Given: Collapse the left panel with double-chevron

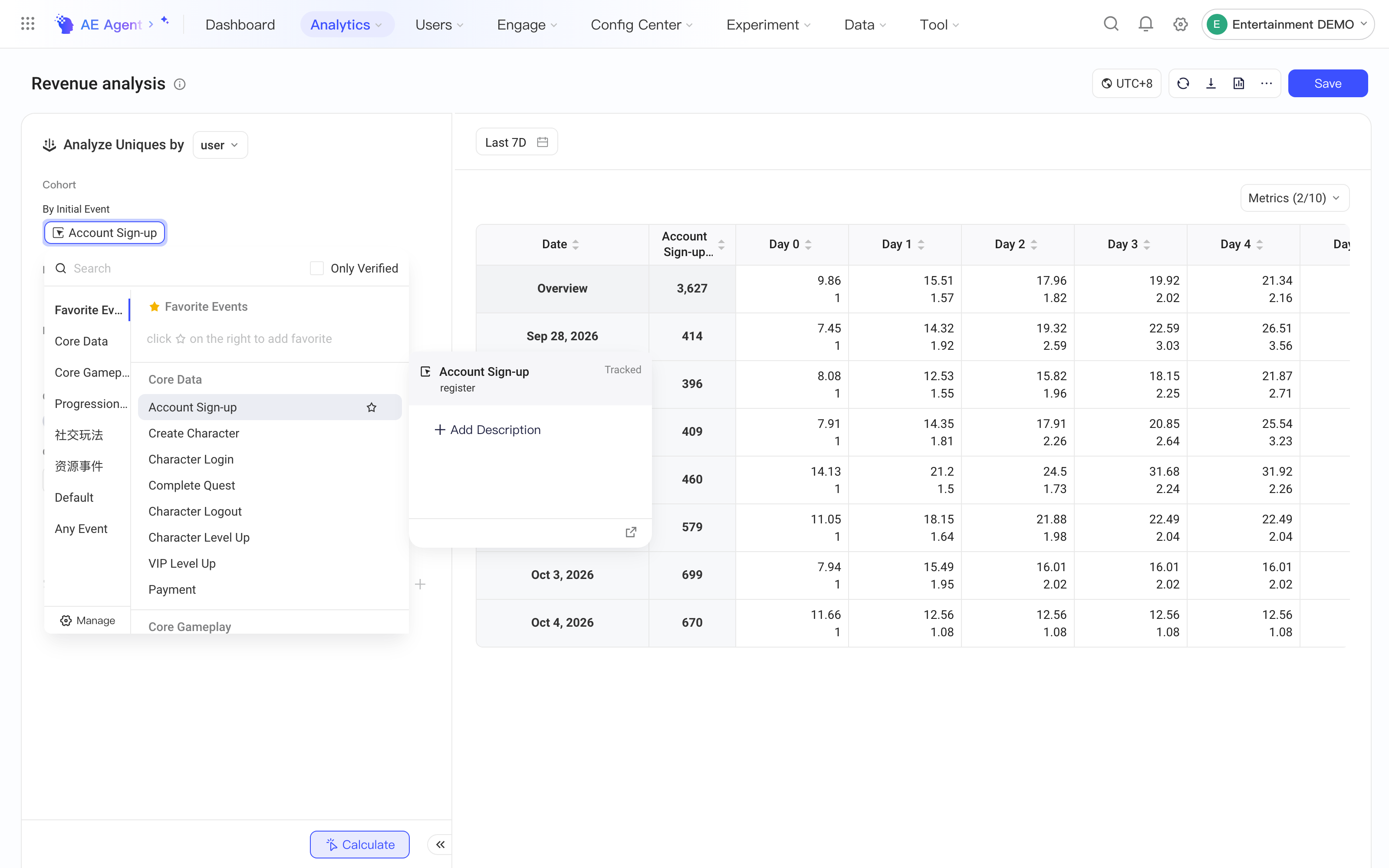Looking at the screenshot, I should (x=440, y=845).
